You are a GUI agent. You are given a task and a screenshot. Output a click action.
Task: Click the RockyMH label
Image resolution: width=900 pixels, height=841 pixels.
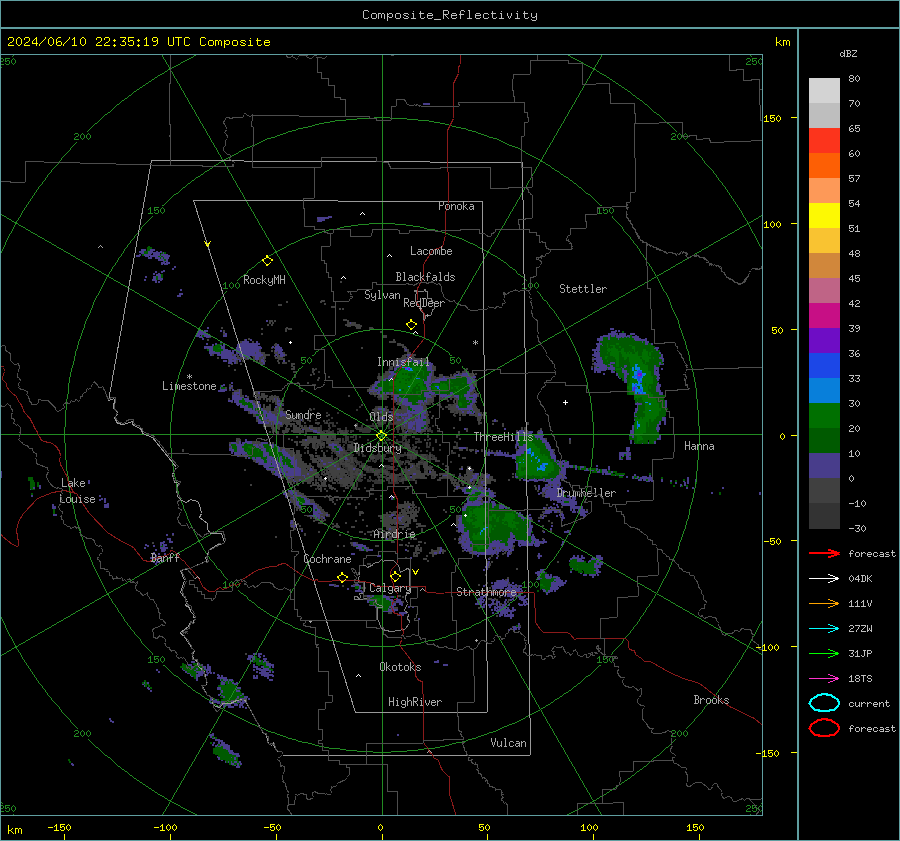pyautogui.click(x=264, y=280)
